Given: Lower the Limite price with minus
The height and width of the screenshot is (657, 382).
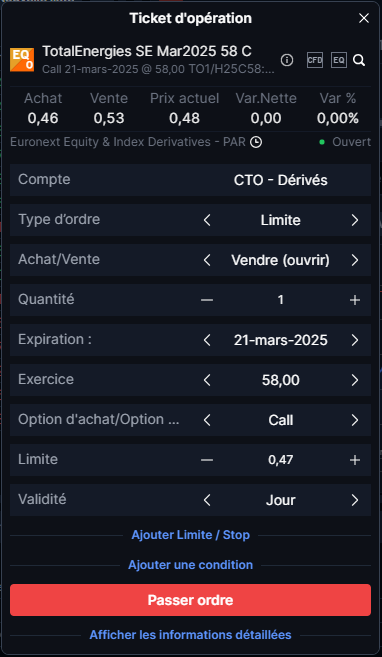Looking at the screenshot, I should 207,460.
